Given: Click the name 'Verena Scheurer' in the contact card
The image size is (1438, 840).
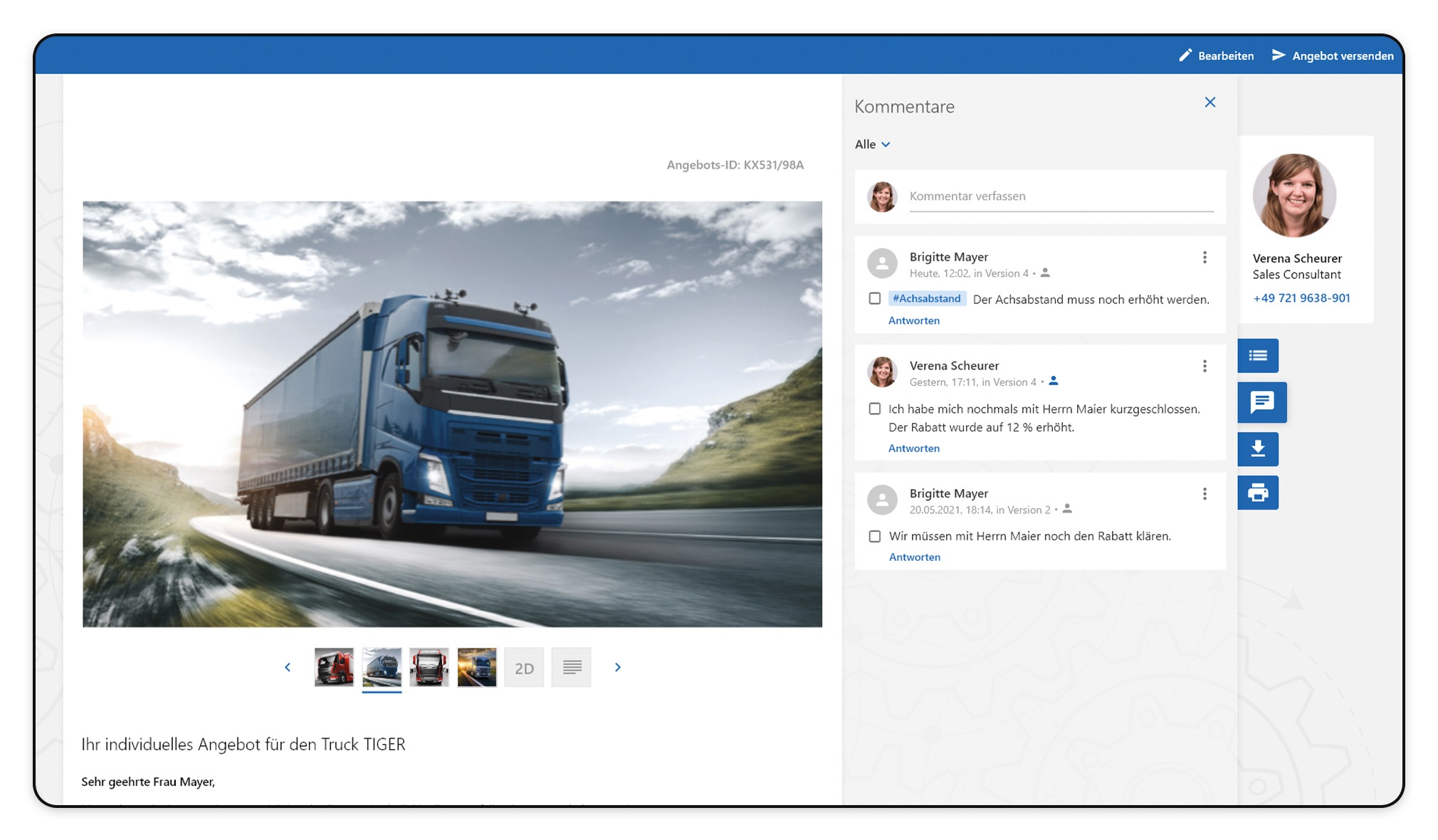Looking at the screenshot, I should tap(1297, 258).
